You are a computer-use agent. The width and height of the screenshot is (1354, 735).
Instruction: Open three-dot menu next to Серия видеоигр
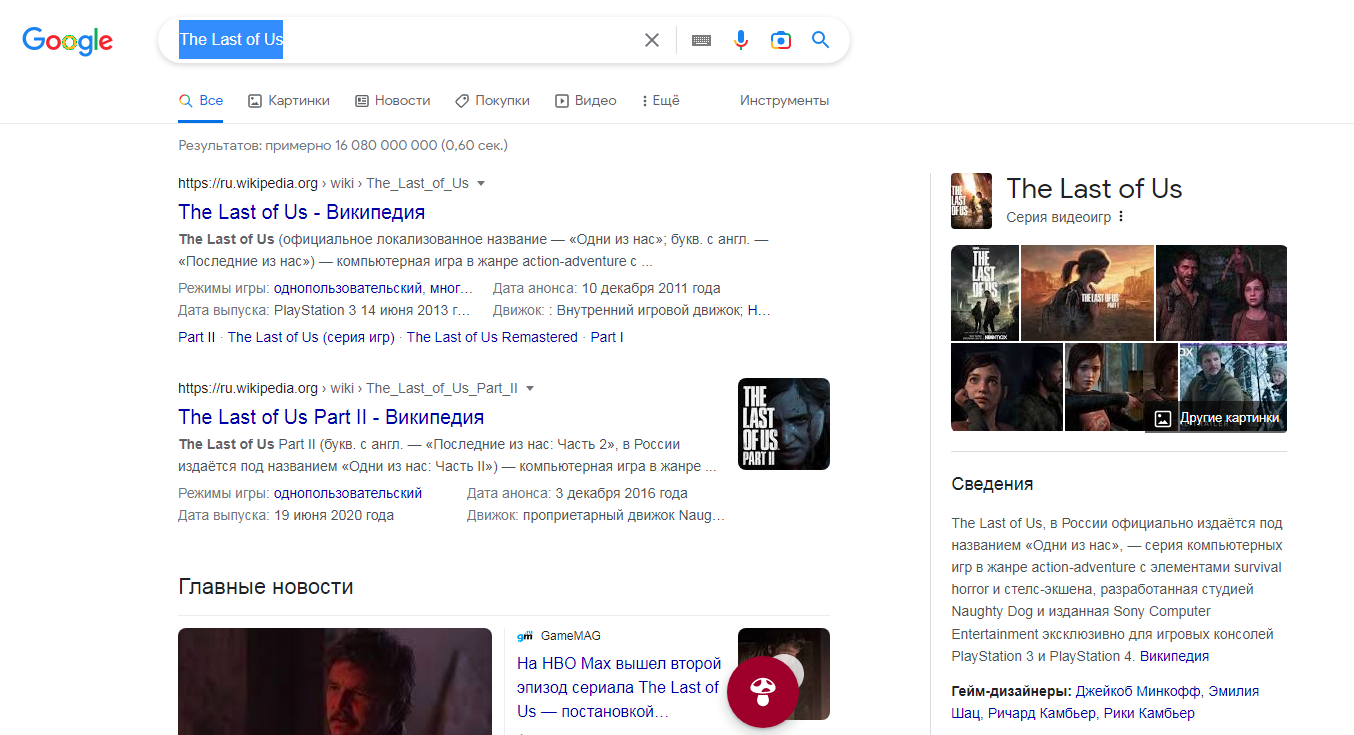click(1121, 217)
